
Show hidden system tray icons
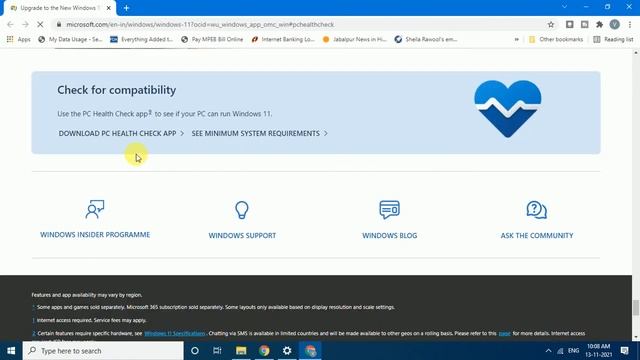(548, 351)
